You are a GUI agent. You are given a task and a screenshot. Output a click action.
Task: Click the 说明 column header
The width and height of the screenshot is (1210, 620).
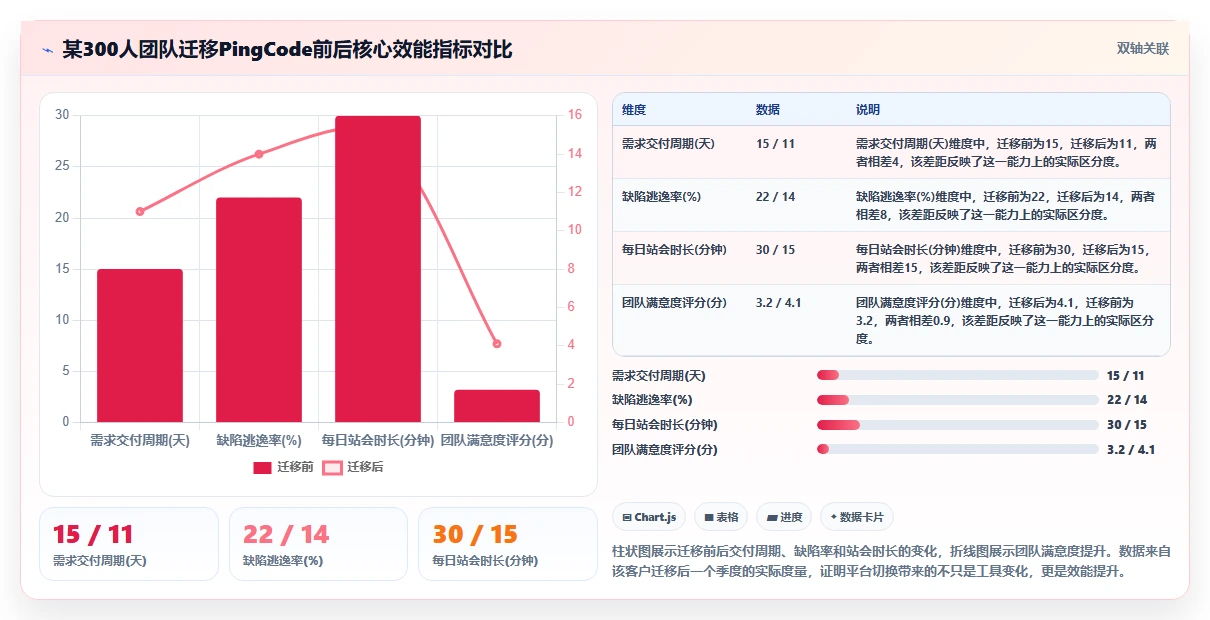tap(868, 109)
